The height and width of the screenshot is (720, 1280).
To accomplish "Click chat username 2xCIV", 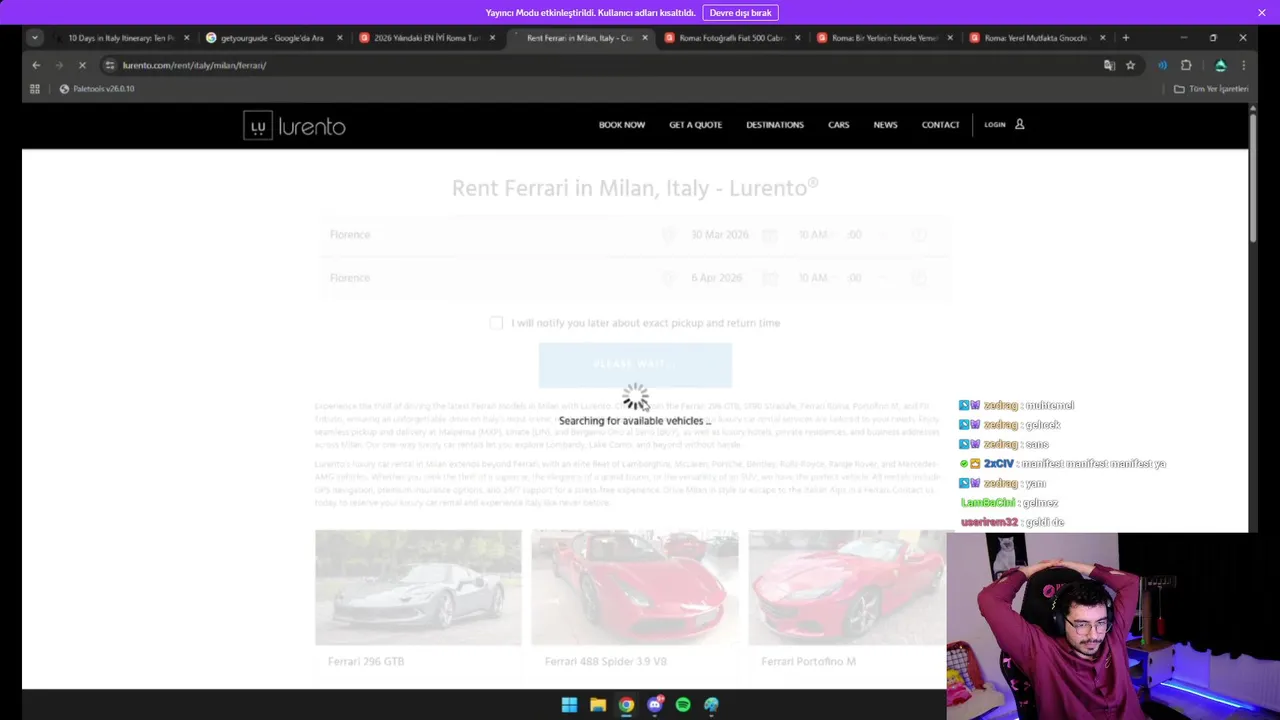I will (x=999, y=464).
